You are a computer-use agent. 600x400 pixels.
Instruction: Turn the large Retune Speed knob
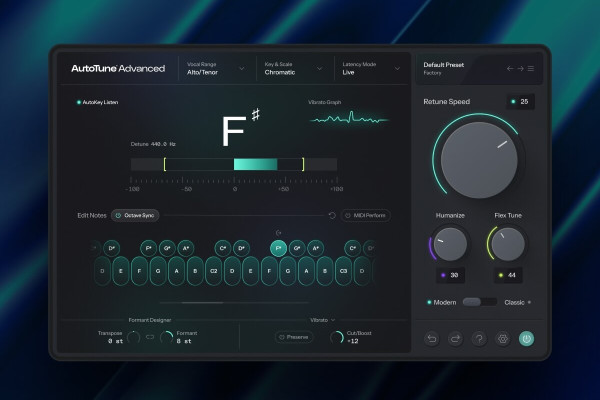(479, 160)
